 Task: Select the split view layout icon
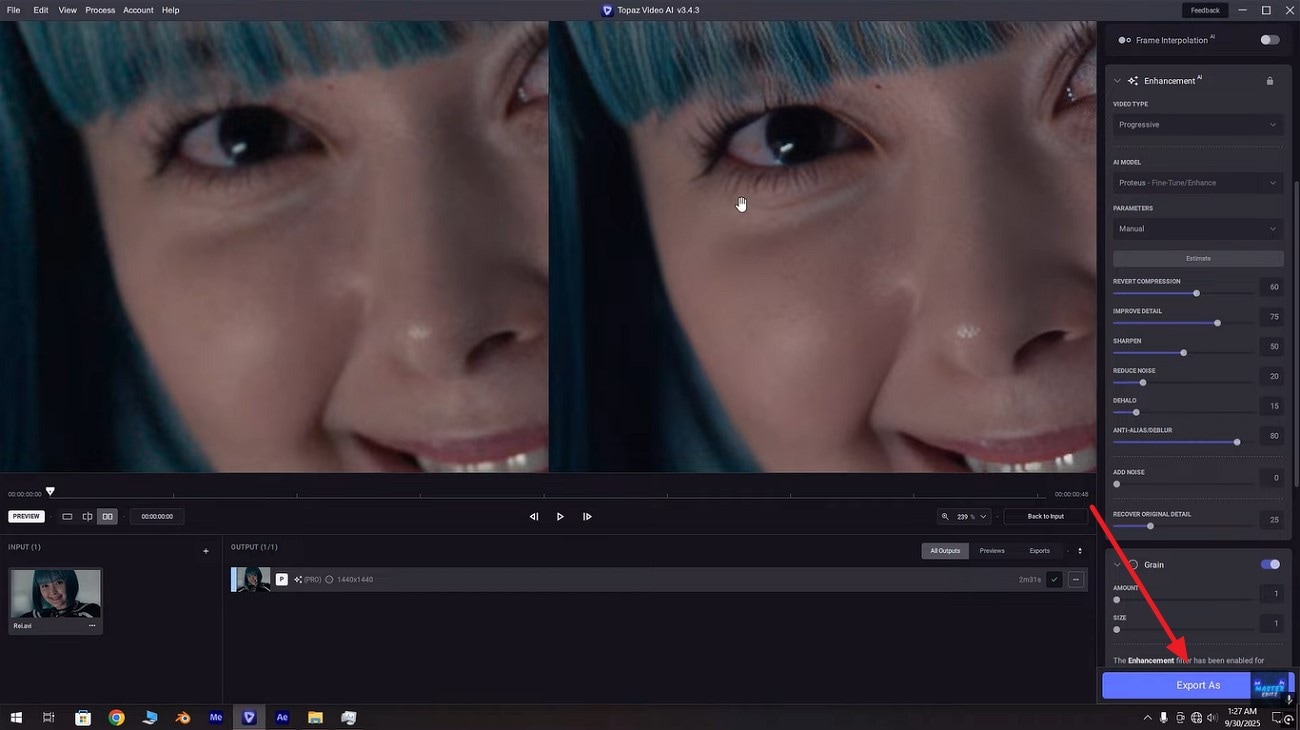pyautogui.click(x=87, y=517)
